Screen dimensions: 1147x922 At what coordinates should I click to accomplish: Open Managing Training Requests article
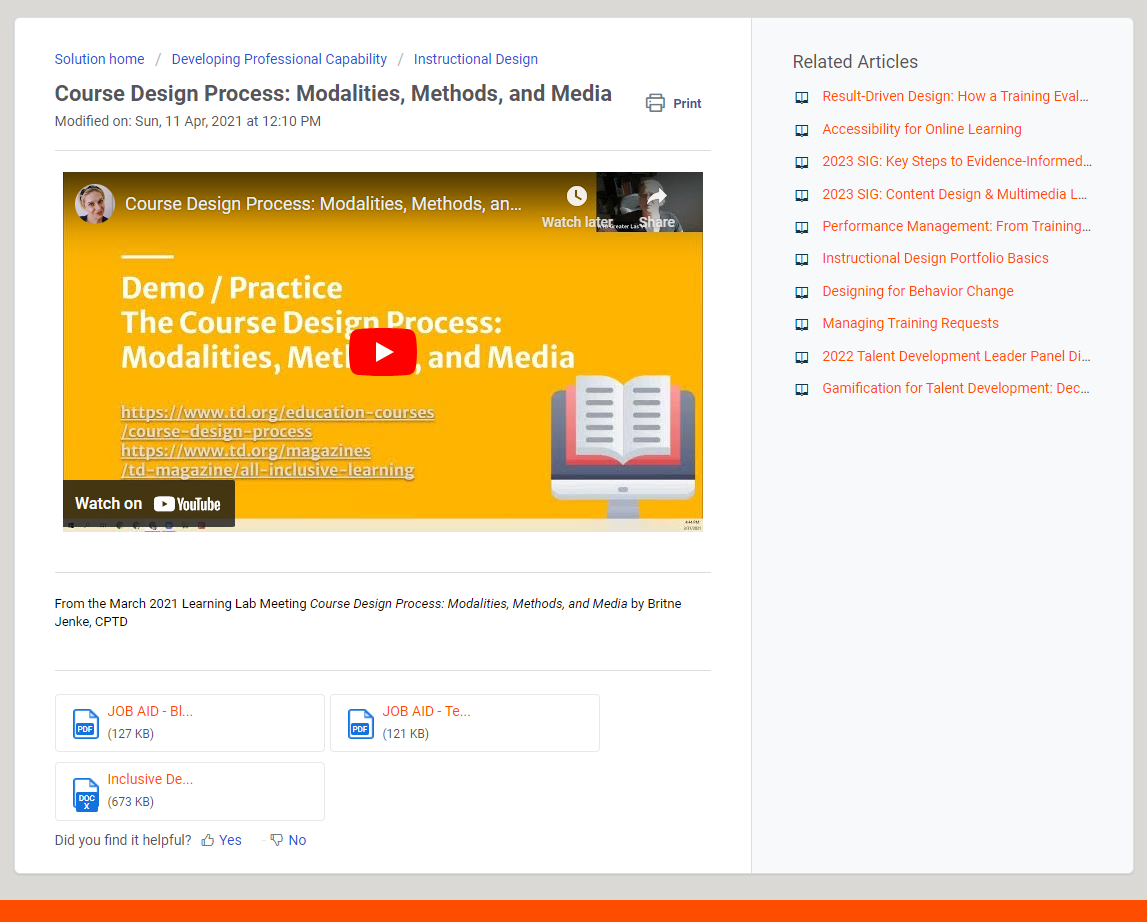coord(910,323)
